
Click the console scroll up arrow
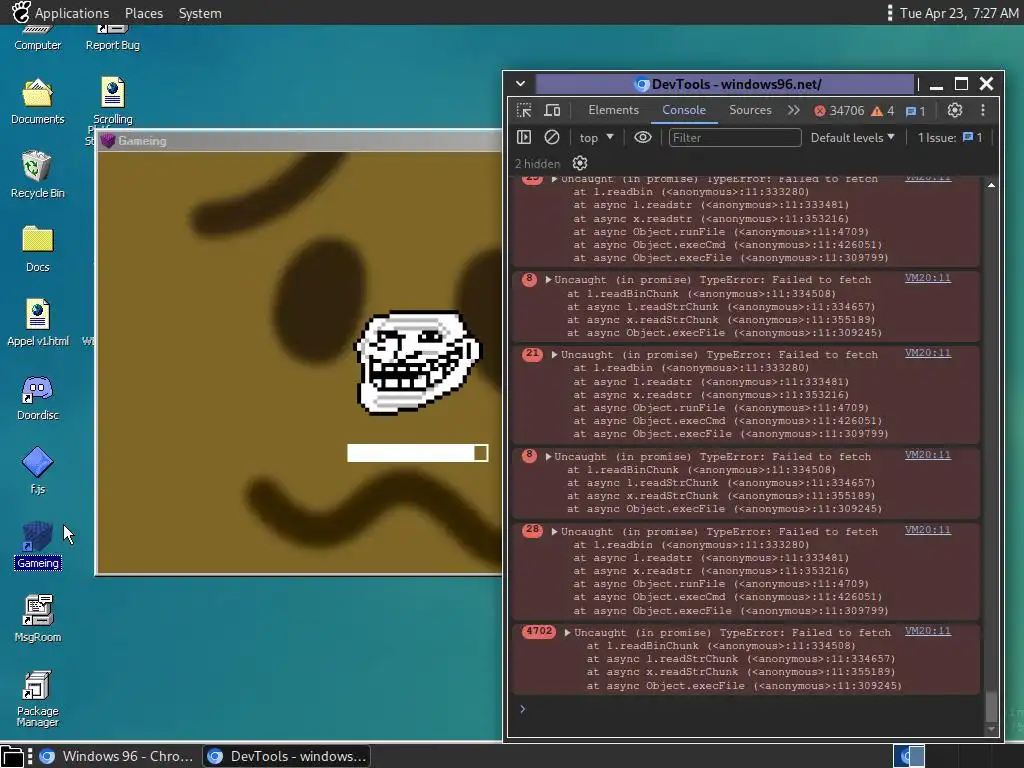[x=991, y=185]
